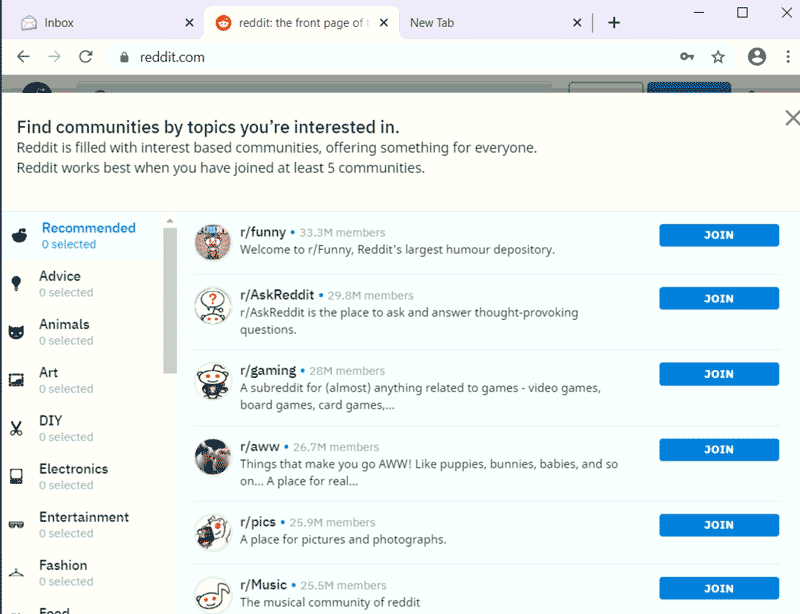This screenshot has height=614, width=800.
Task: Click the DIY scissors icon
Action: (x=16, y=428)
